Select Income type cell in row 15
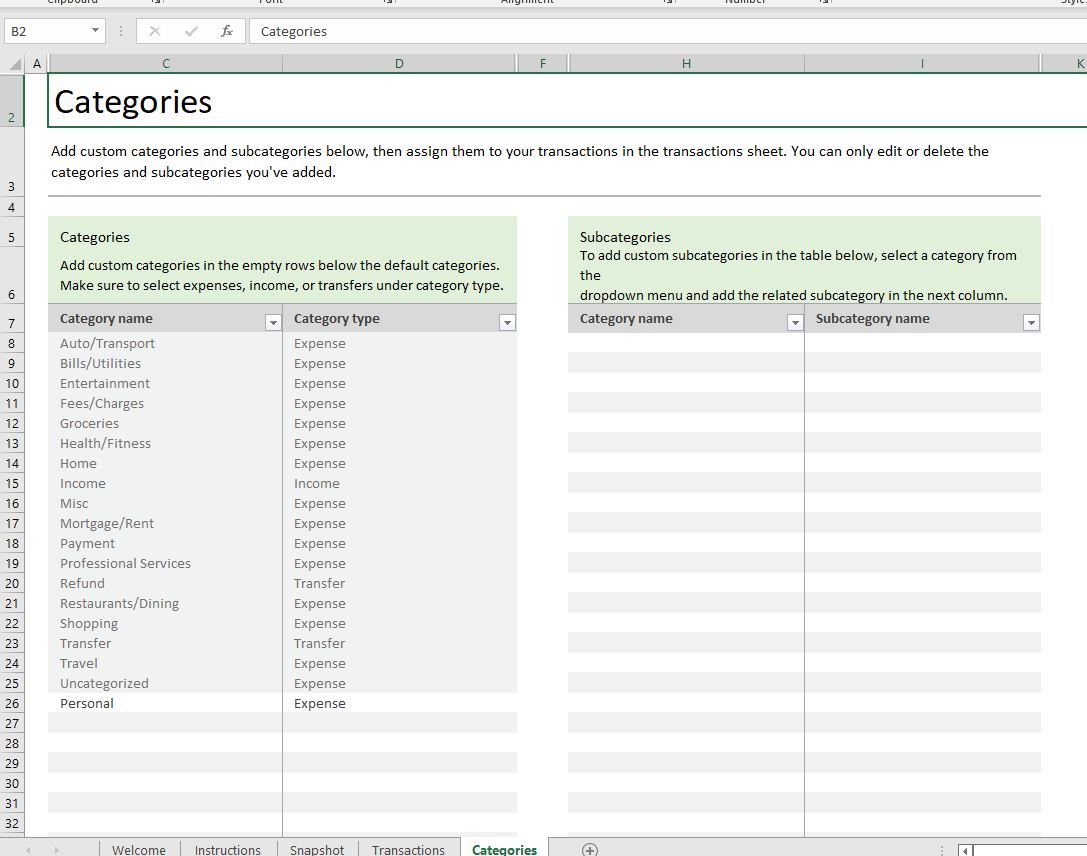This screenshot has height=856, width=1087. click(400, 484)
